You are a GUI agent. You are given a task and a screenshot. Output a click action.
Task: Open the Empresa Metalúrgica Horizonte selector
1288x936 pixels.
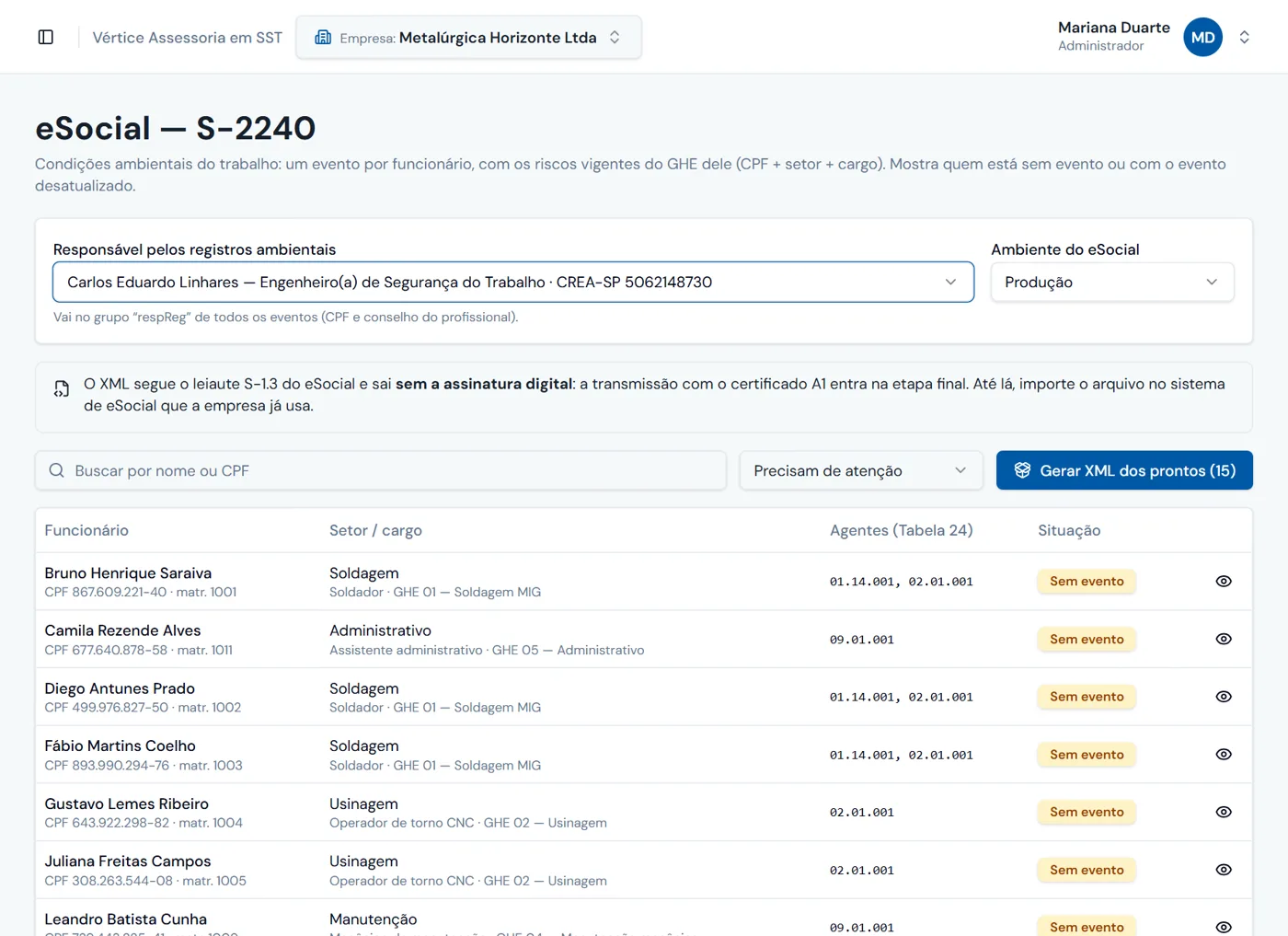point(468,38)
